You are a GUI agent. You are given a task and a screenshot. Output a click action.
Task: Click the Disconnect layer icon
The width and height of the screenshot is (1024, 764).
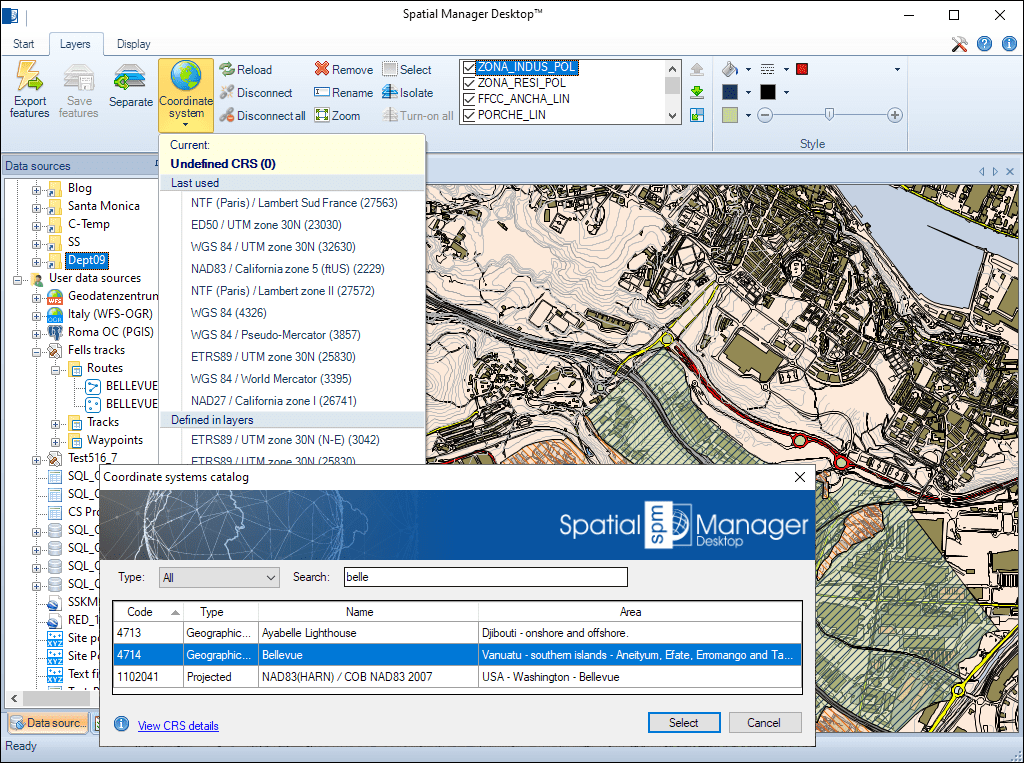click(x=227, y=92)
